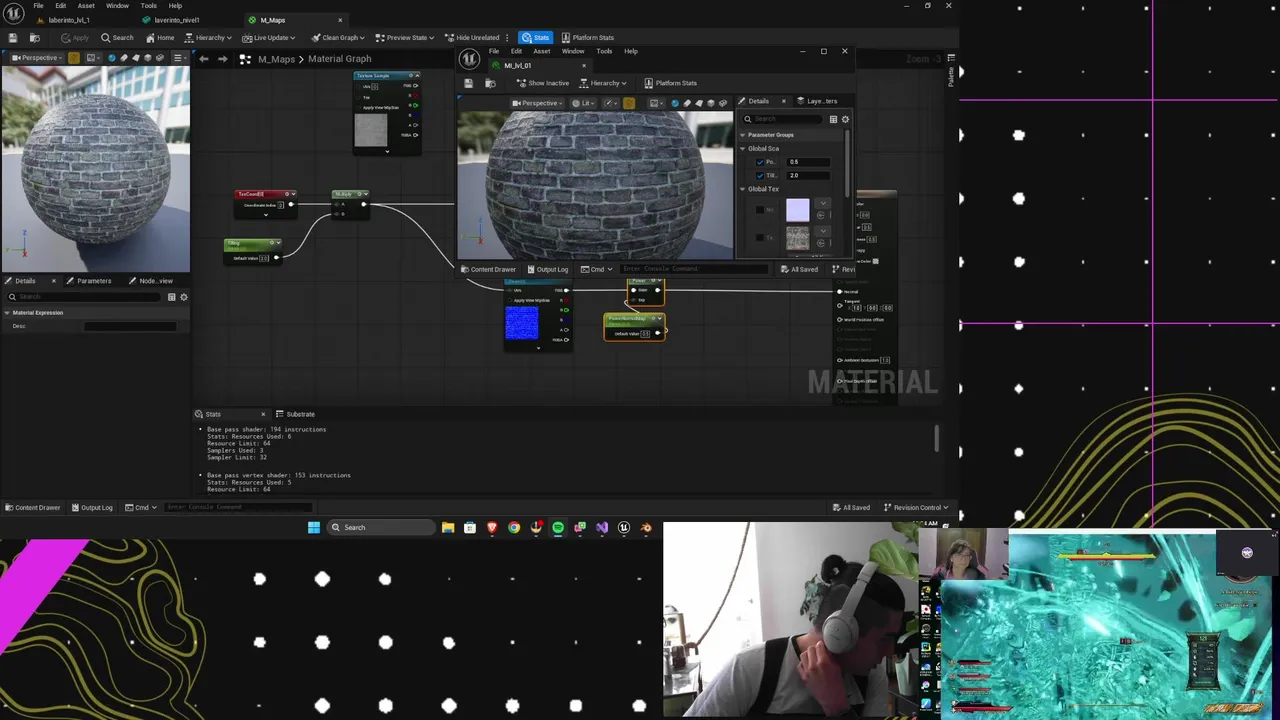Switch to Layer Parameters tab in MI_lvl_01
1280x720 pixels.
click(x=817, y=101)
